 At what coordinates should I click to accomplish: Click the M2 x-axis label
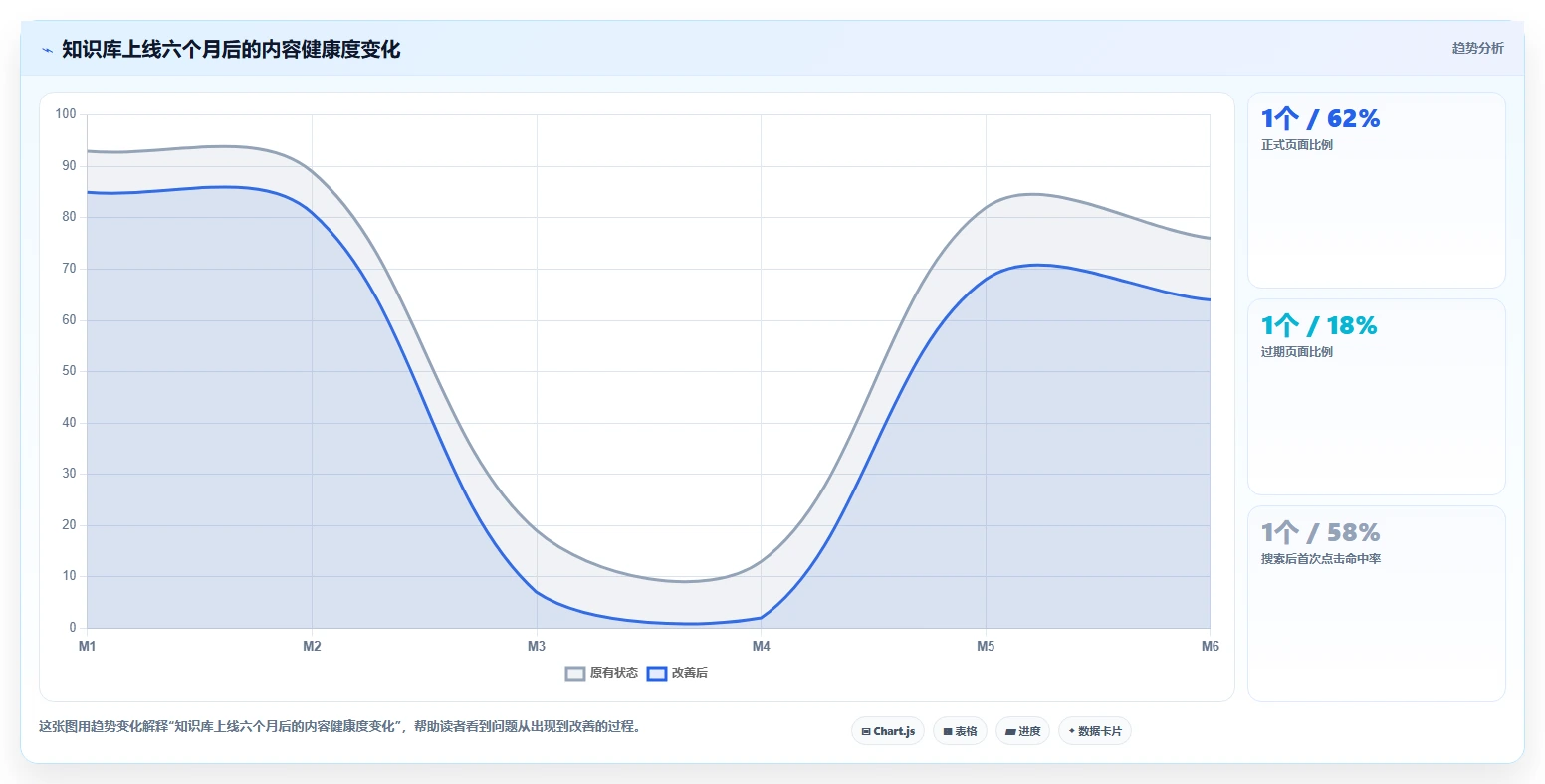coord(312,647)
